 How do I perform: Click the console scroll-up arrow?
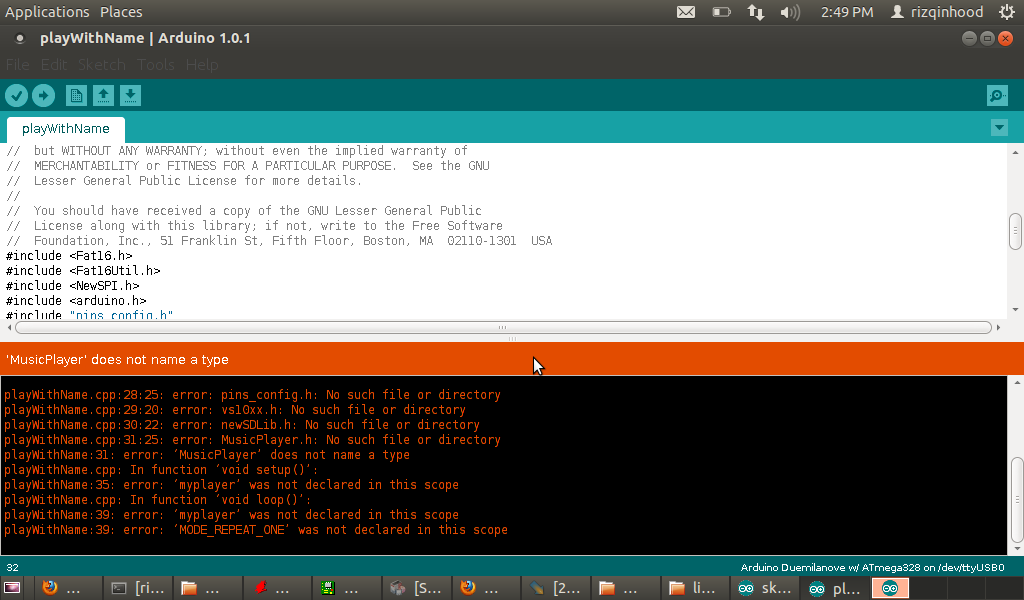coord(1016,383)
